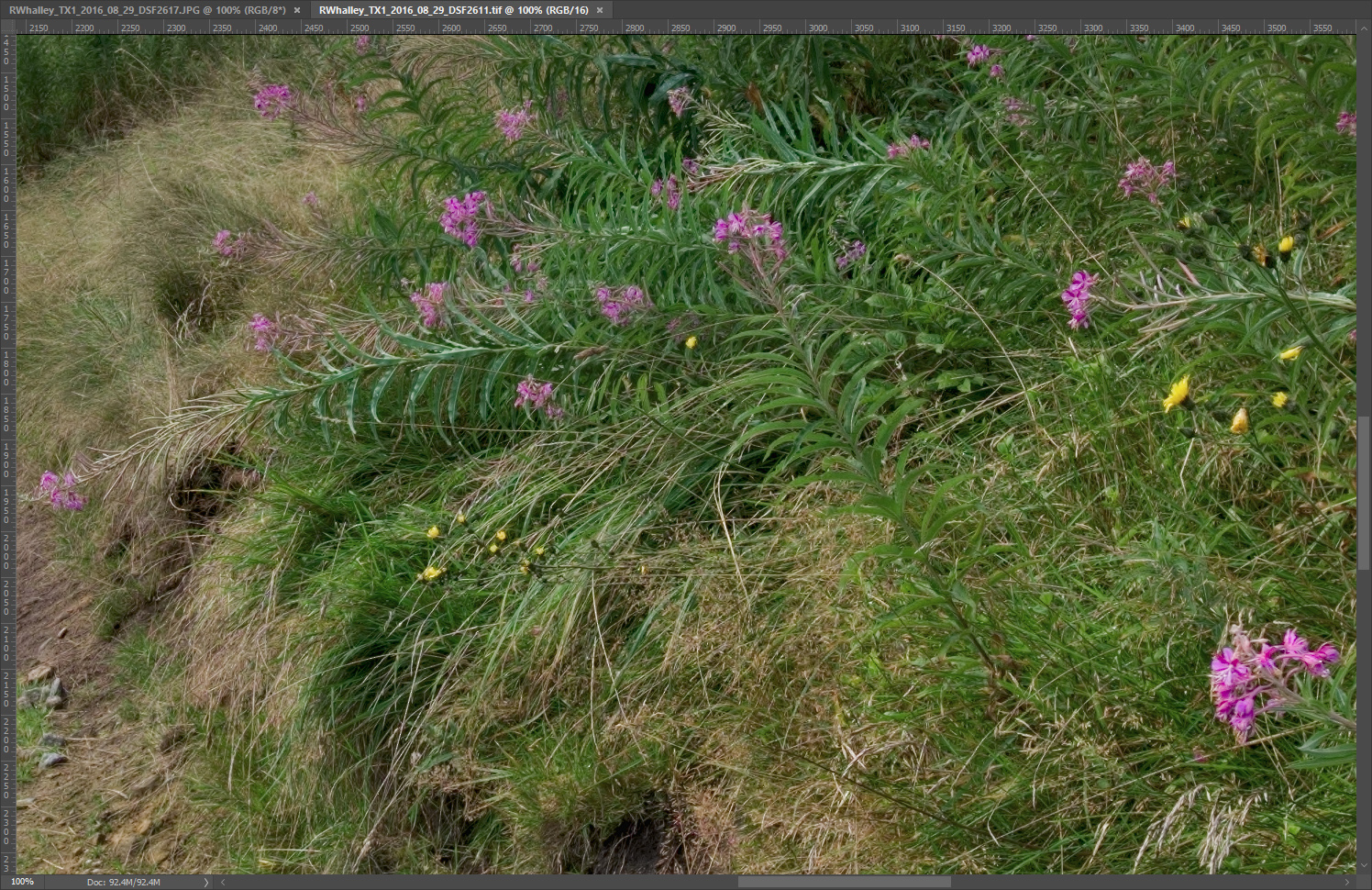Open the status bar info options arrow

click(x=205, y=882)
